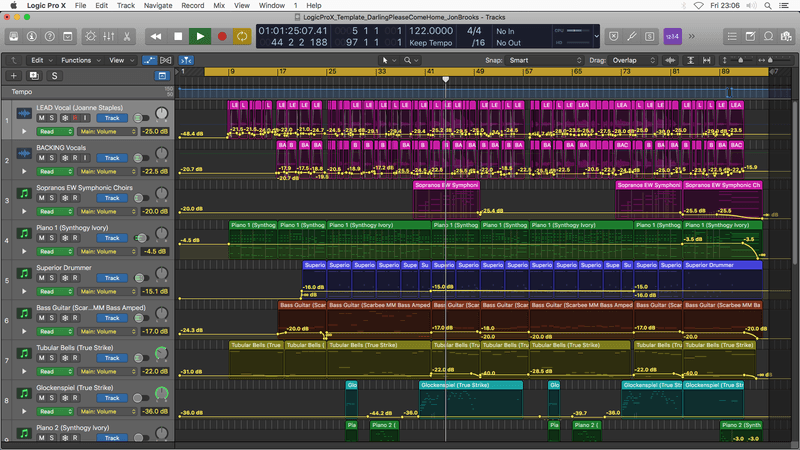This screenshot has width=800, height=450.
Task: Expand the LEAD Vocal track disclosure triangle
Action: (x=24, y=132)
